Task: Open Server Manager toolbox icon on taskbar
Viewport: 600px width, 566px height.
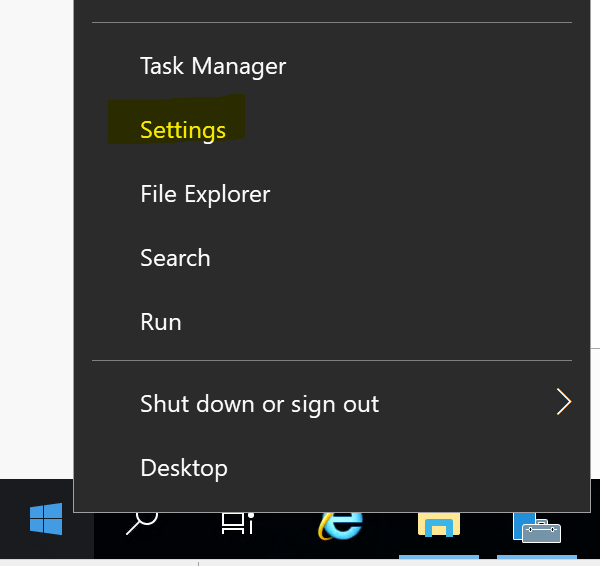Action: click(536, 526)
